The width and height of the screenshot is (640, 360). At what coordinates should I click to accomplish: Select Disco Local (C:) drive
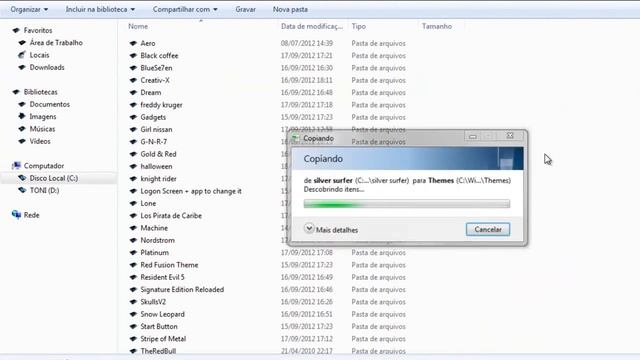pos(53,178)
